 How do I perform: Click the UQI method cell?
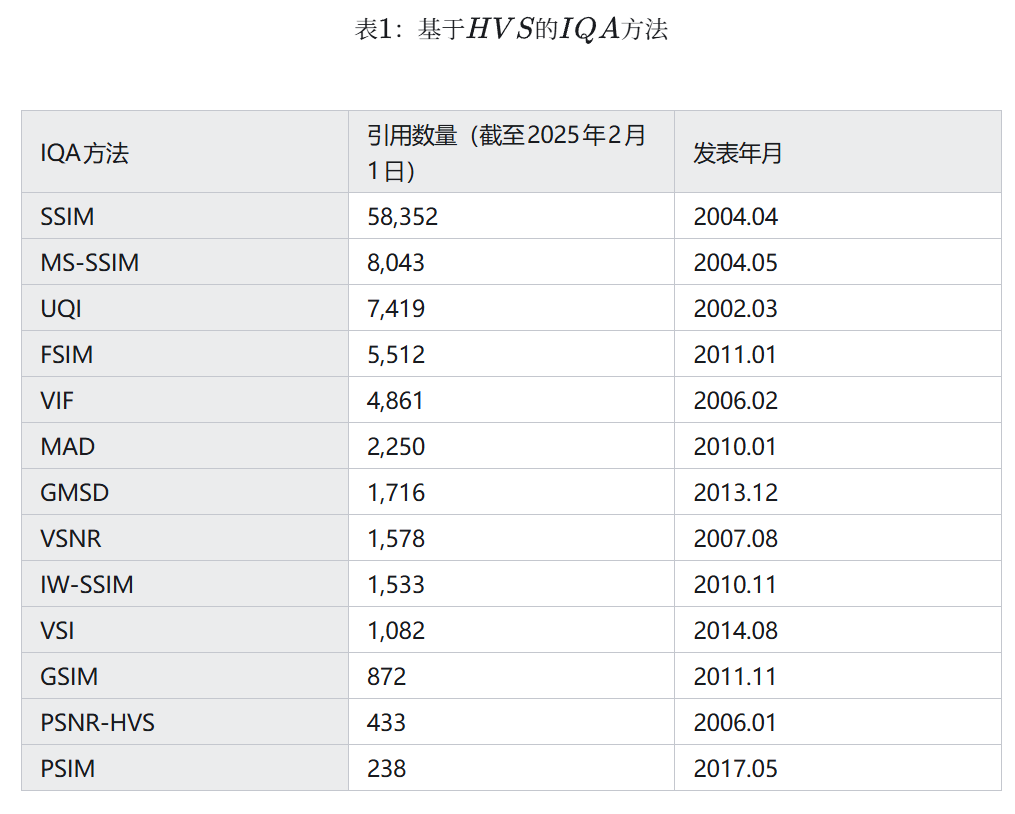pos(61,309)
